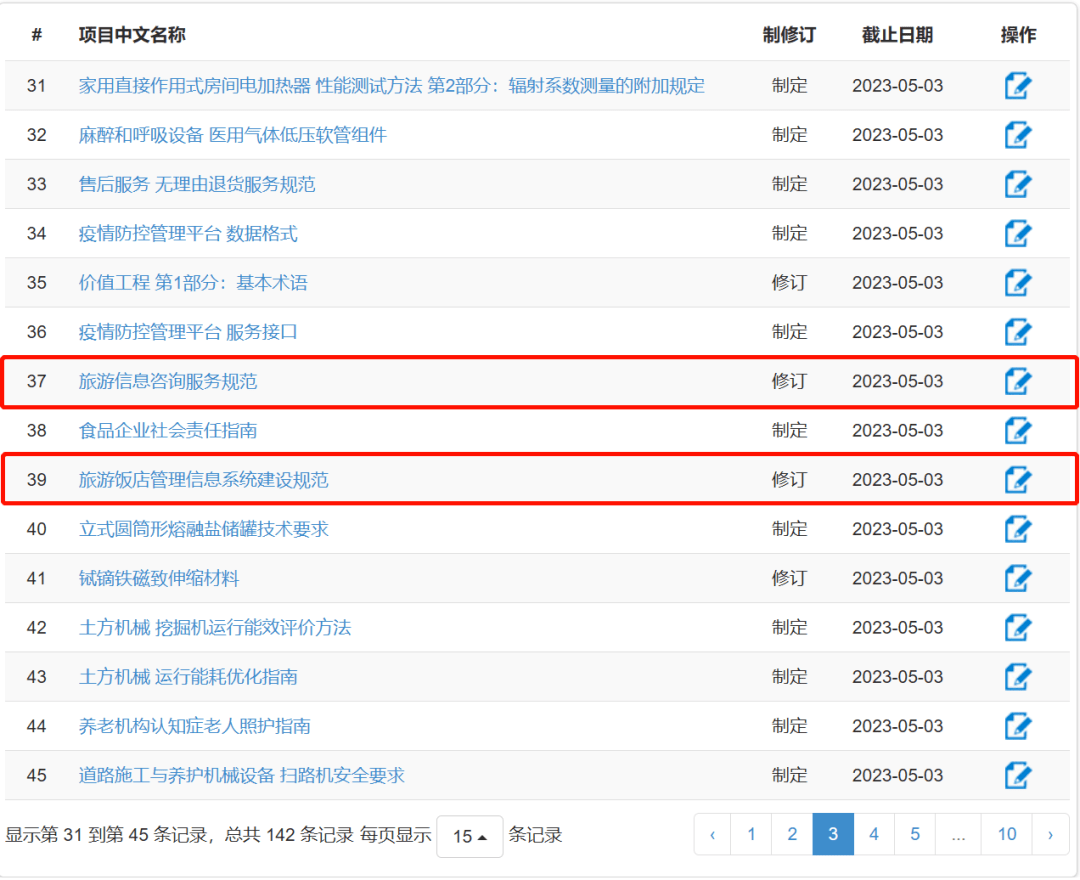Select pagination page 1

pyautogui.click(x=751, y=834)
